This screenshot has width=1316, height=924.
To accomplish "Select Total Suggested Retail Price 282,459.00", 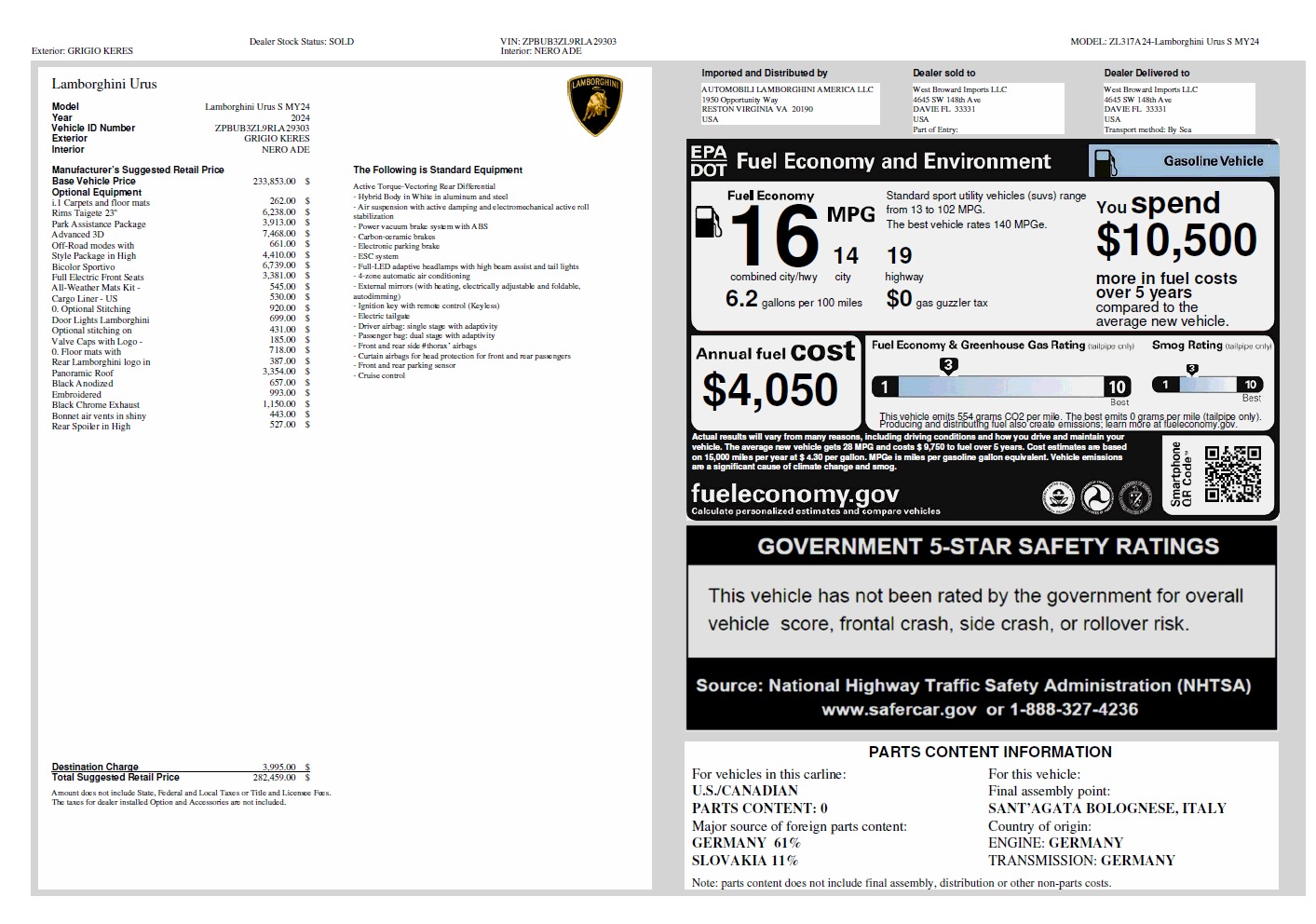I will 181,777.
